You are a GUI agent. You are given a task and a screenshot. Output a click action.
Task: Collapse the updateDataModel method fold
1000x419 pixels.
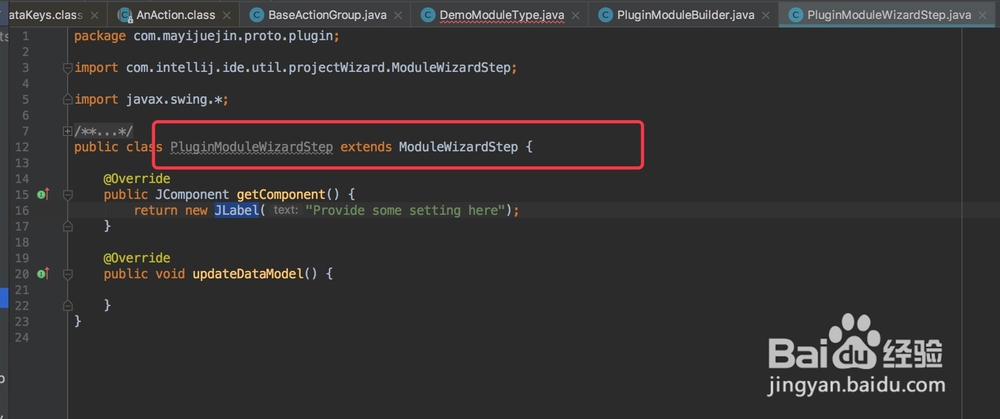(x=68, y=274)
